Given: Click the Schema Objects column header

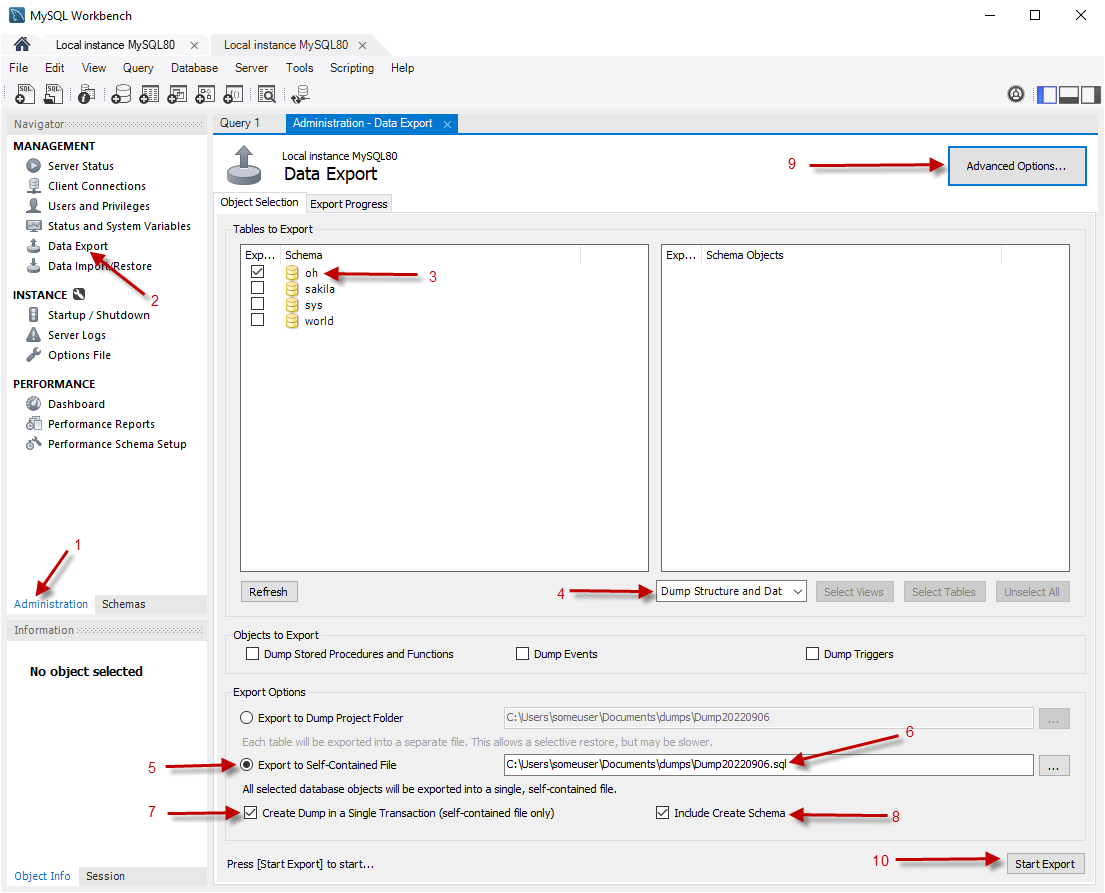Looking at the screenshot, I should [x=851, y=255].
